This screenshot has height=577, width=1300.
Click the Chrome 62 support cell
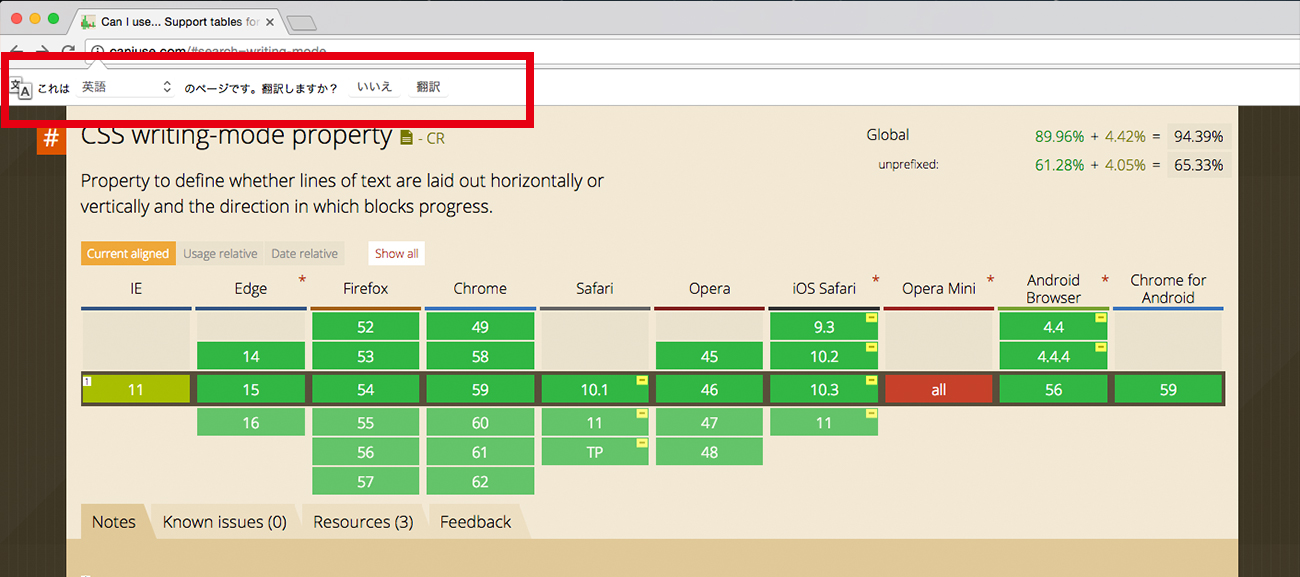(x=480, y=481)
